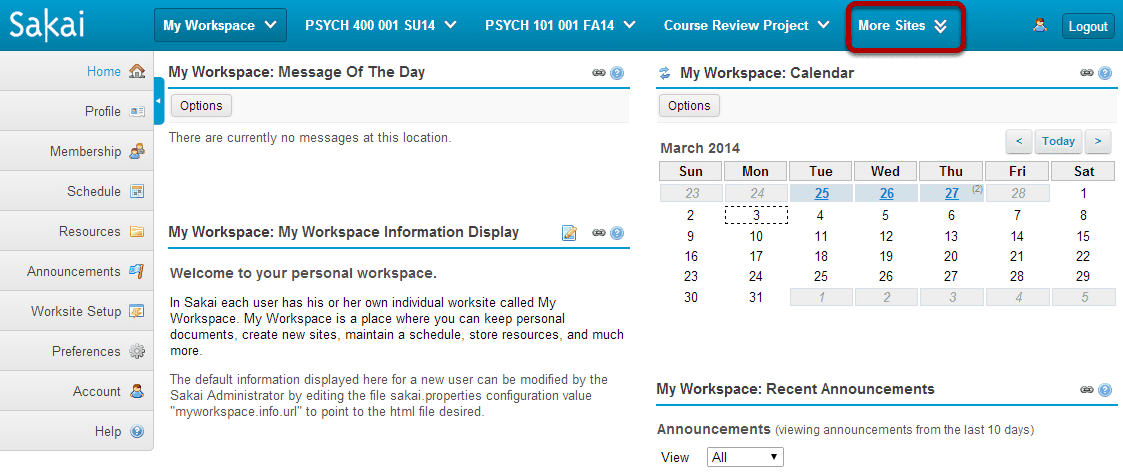This screenshot has height=473, width=1123.
Task: Edit My Workspace Information Display pencil icon
Action: pyautogui.click(x=569, y=232)
